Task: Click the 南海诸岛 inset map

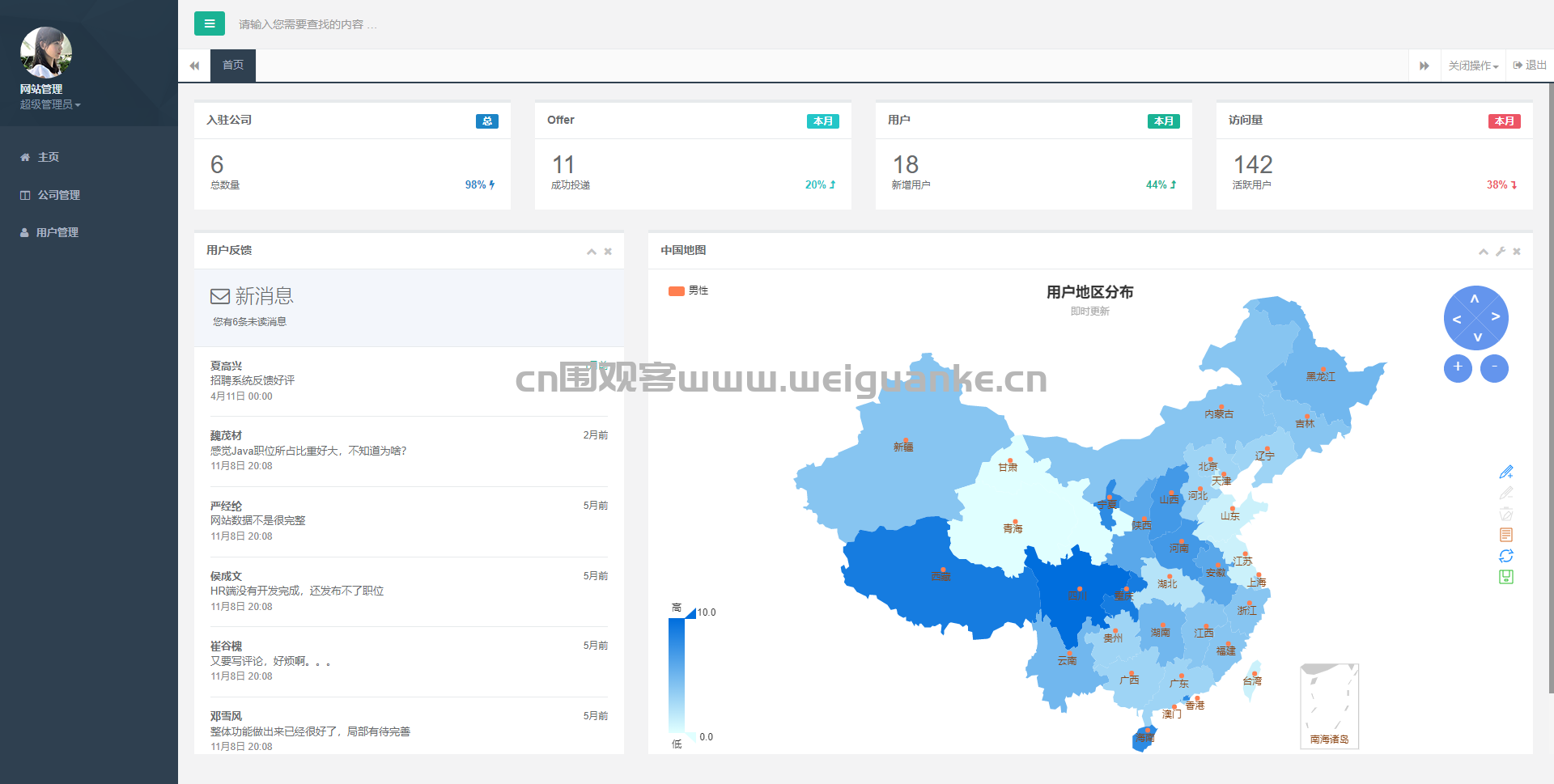Action: click(x=1329, y=706)
